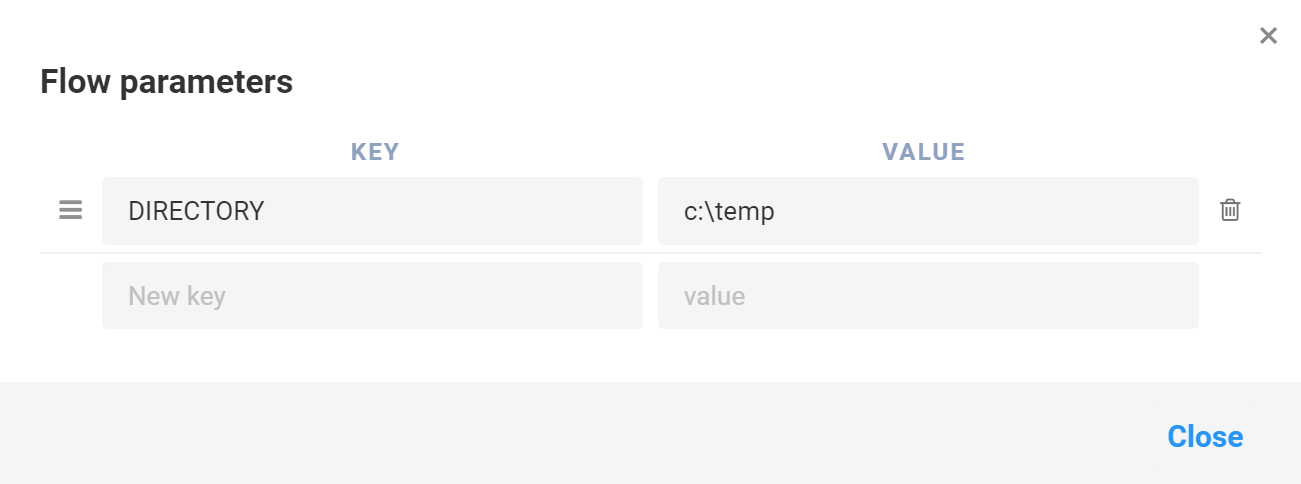Remove the c:\temp parameter row via trash can
1301x484 pixels.
point(1230,210)
